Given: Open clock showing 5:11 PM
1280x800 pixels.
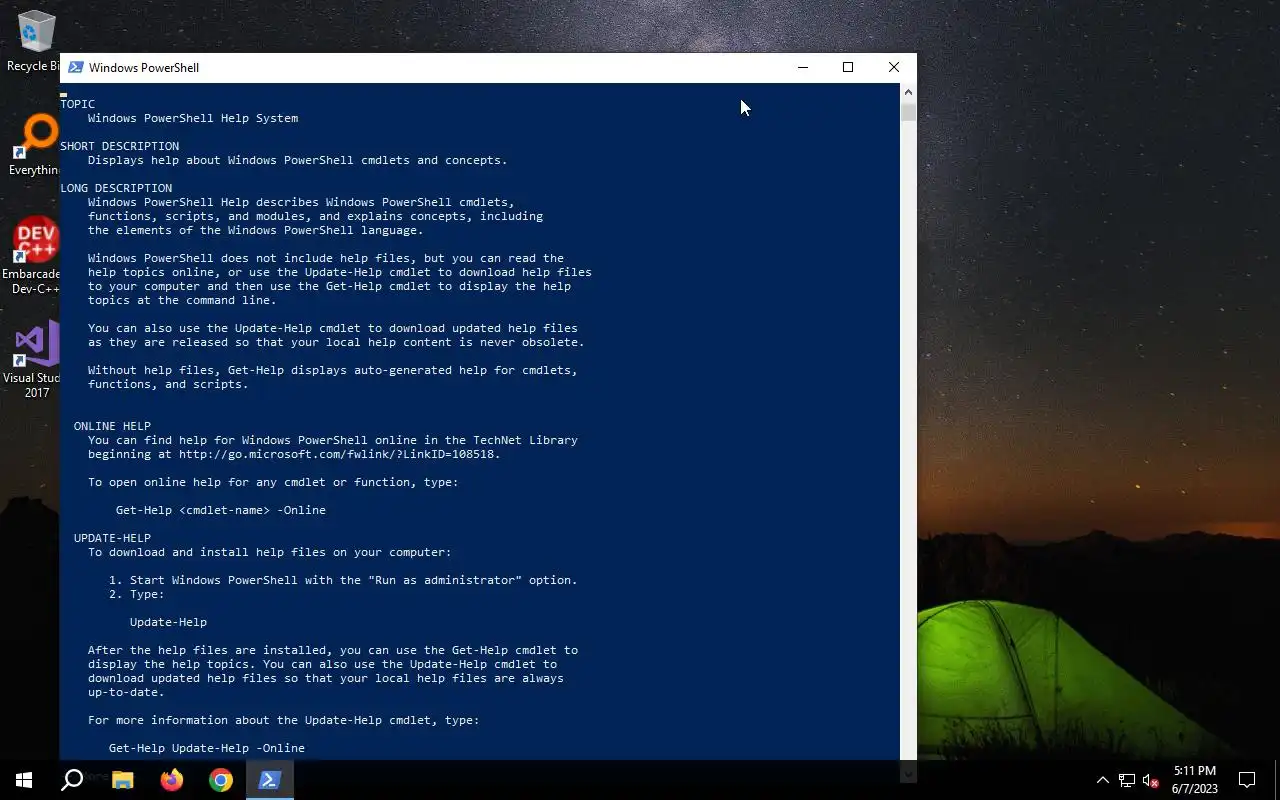Looking at the screenshot, I should [x=1194, y=780].
